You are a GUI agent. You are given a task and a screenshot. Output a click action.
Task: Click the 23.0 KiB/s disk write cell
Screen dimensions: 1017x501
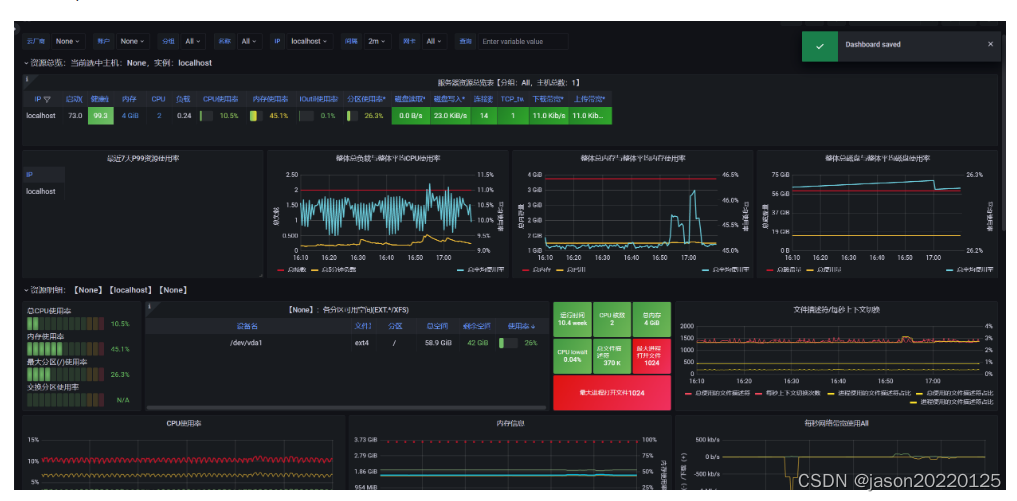pyautogui.click(x=450, y=116)
